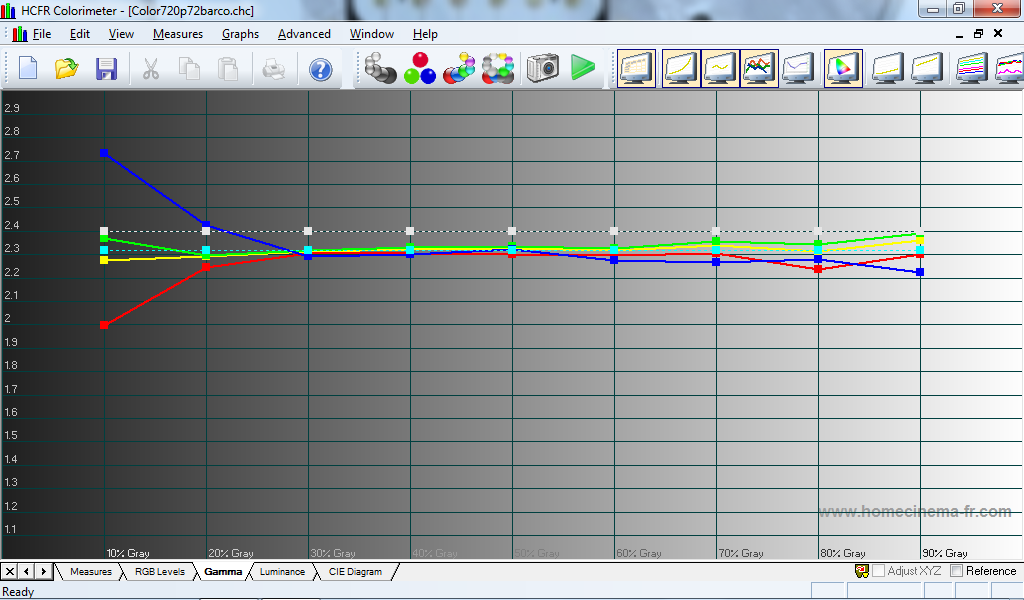Click the 10% Gray axis label
Viewport: 1024px width, 600px height.
coord(128,554)
